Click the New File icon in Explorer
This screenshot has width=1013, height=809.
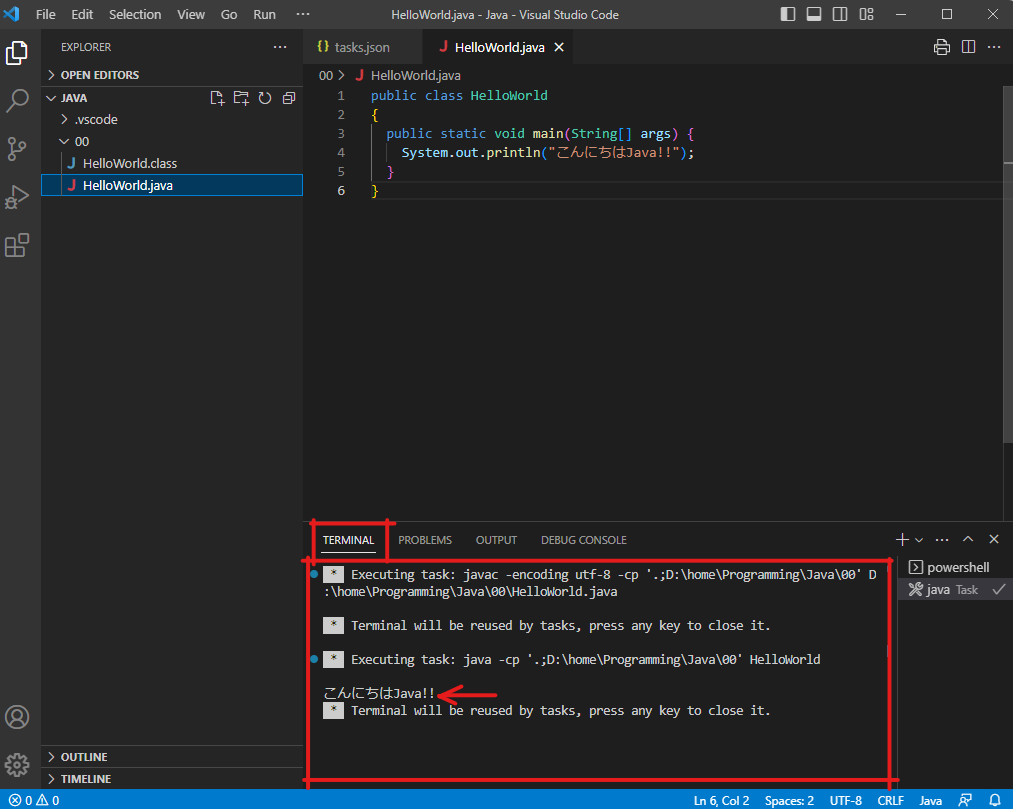point(217,98)
